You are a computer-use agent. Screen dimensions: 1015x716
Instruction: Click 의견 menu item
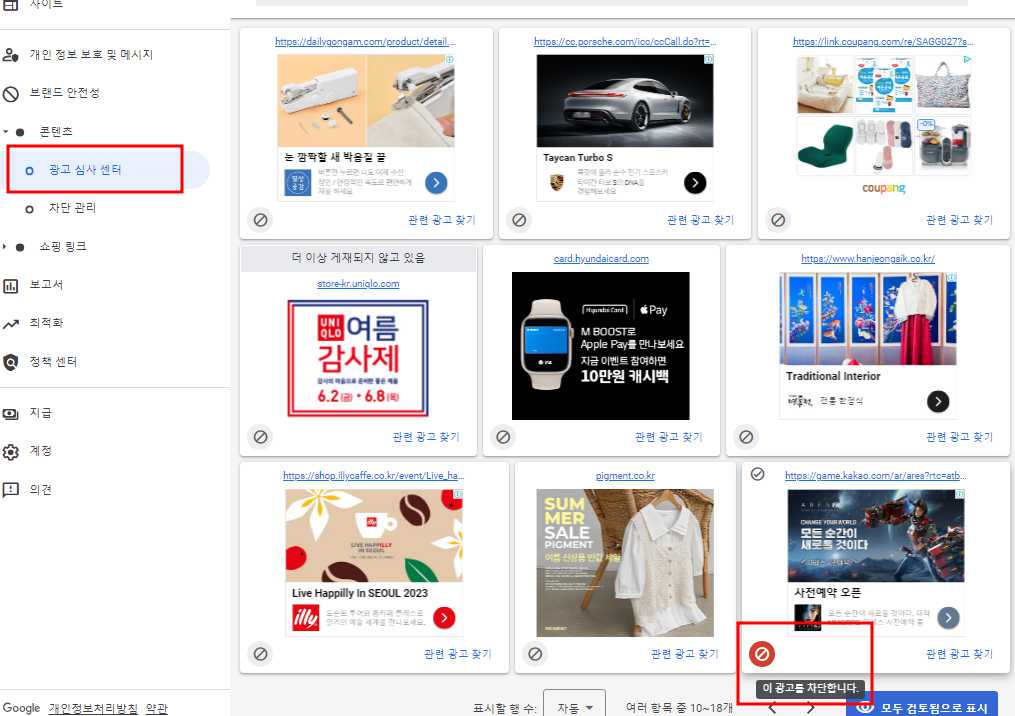click(40, 489)
